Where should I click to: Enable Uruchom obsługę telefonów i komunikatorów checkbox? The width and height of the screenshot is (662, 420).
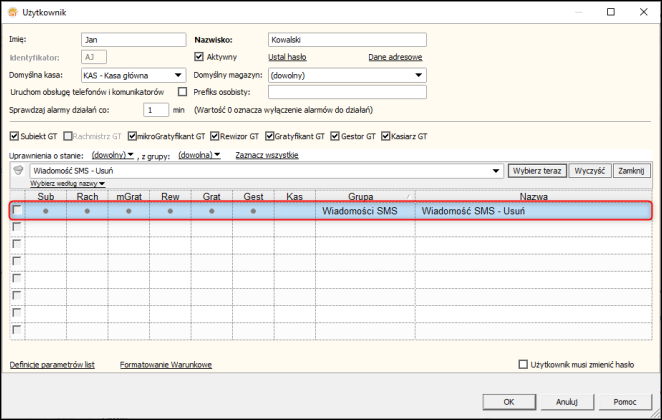[182, 92]
